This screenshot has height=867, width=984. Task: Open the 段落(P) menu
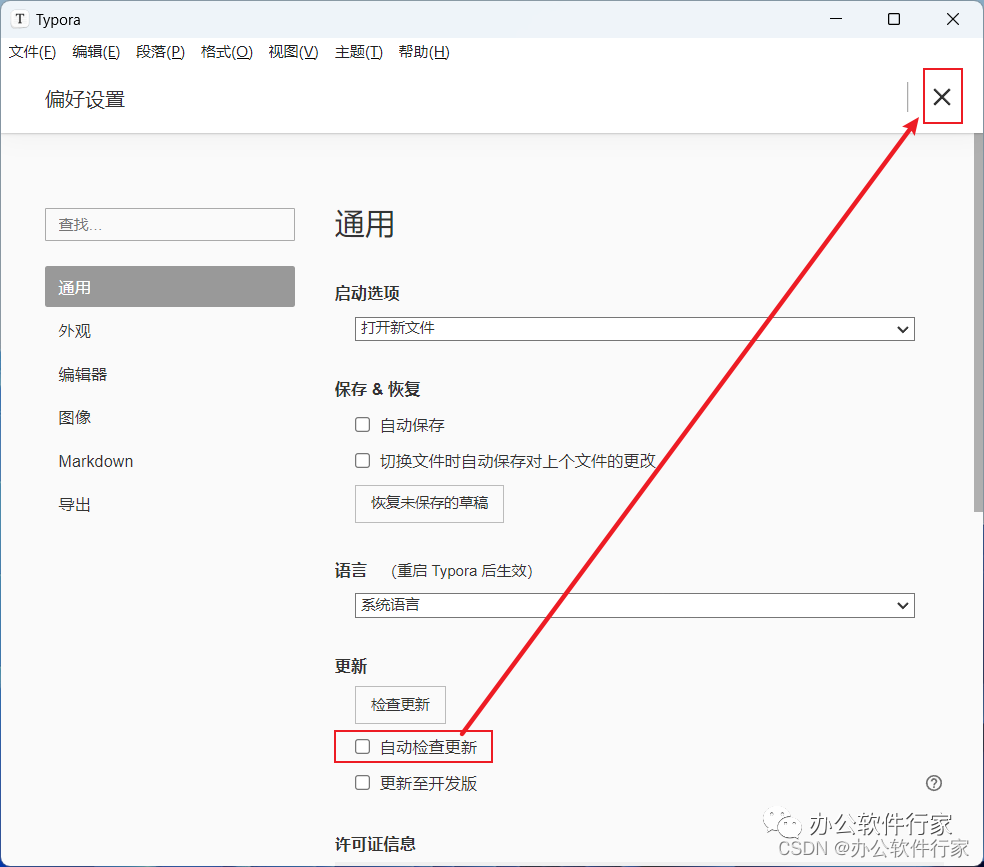tap(160, 52)
